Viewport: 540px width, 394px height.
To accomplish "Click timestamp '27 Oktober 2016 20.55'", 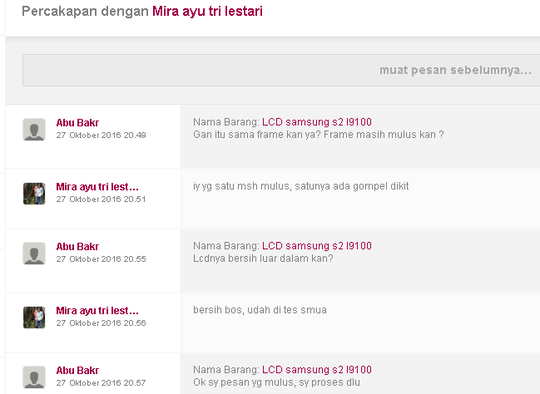I will click(x=101, y=259).
